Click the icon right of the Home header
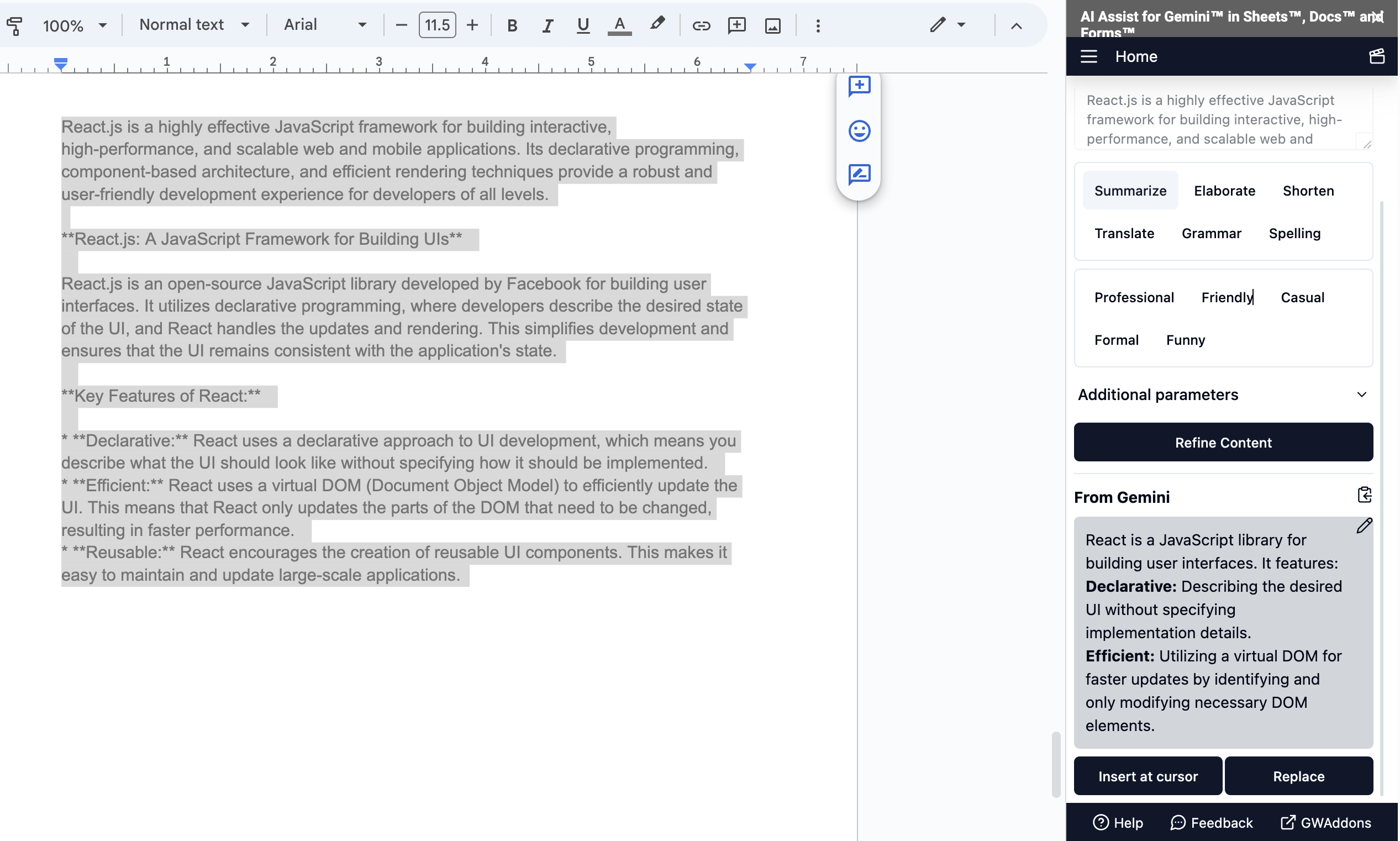1400x841 pixels. point(1377,56)
